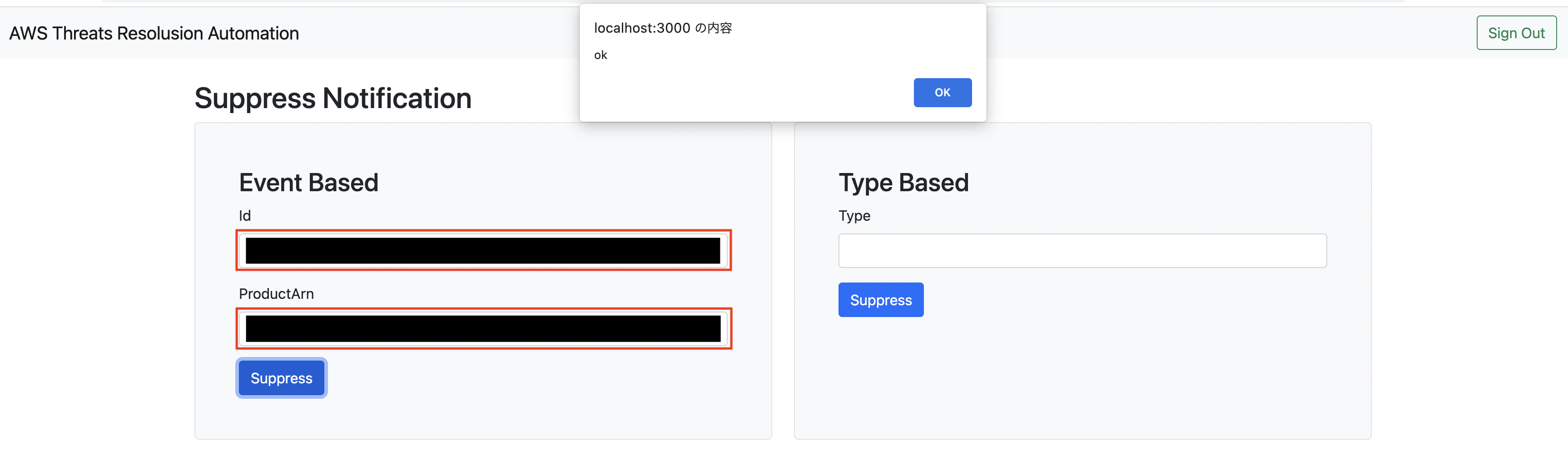
Task: Click OK in the localhost alert dialog
Action: coord(942,93)
